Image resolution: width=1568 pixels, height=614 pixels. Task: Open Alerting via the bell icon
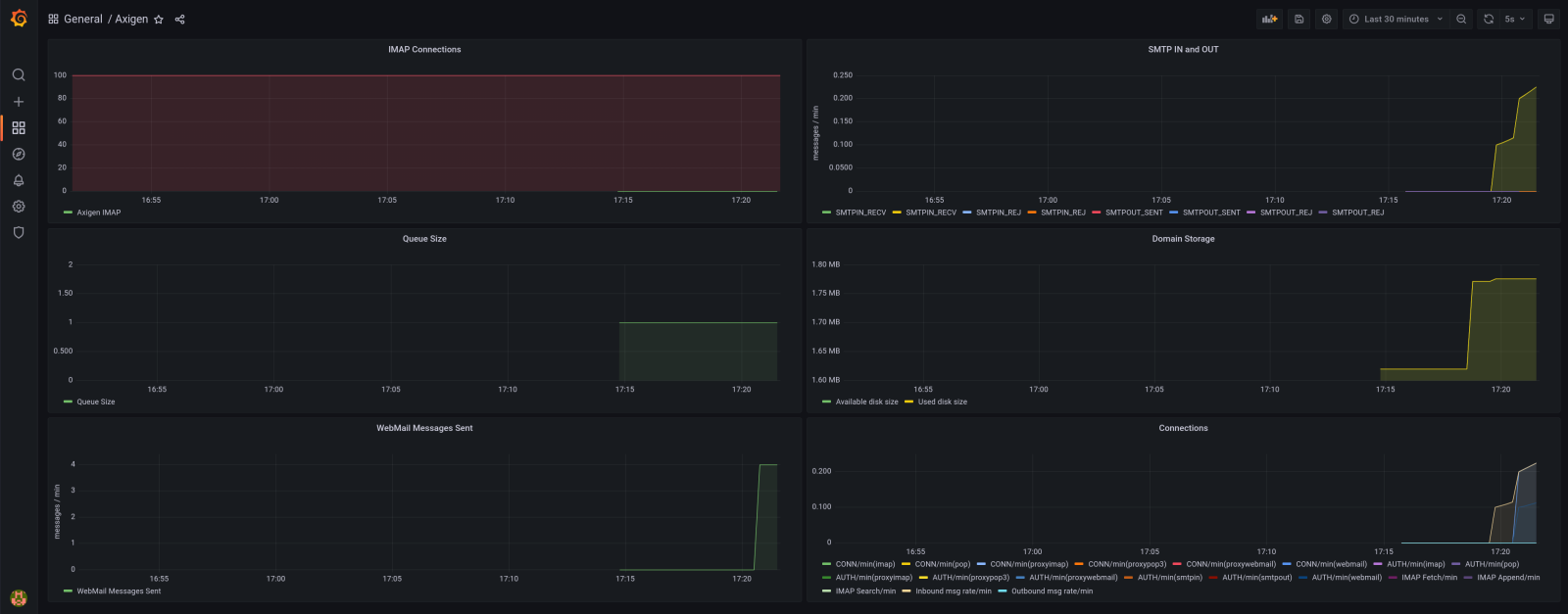pyautogui.click(x=19, y=181)
